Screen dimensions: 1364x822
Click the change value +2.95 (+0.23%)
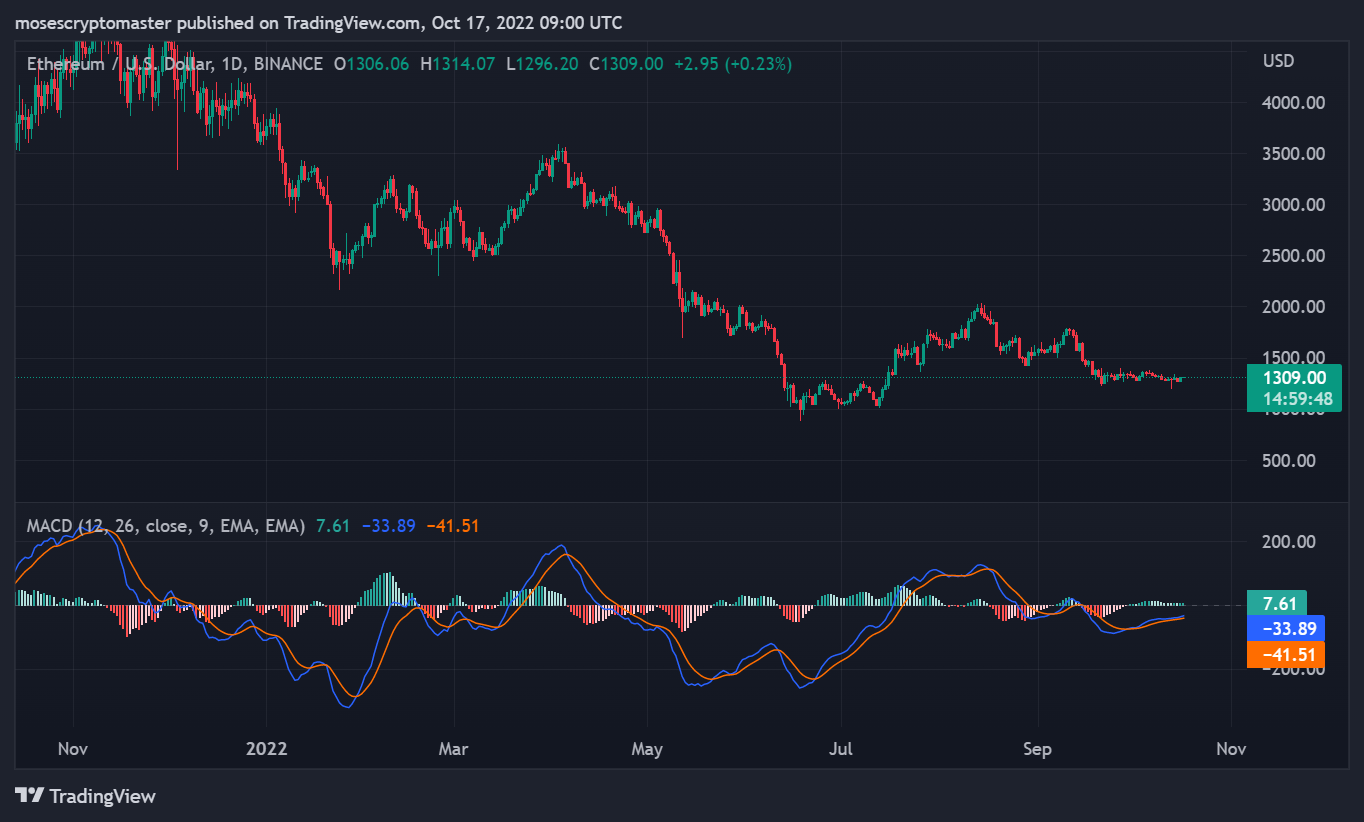(733, 64)
